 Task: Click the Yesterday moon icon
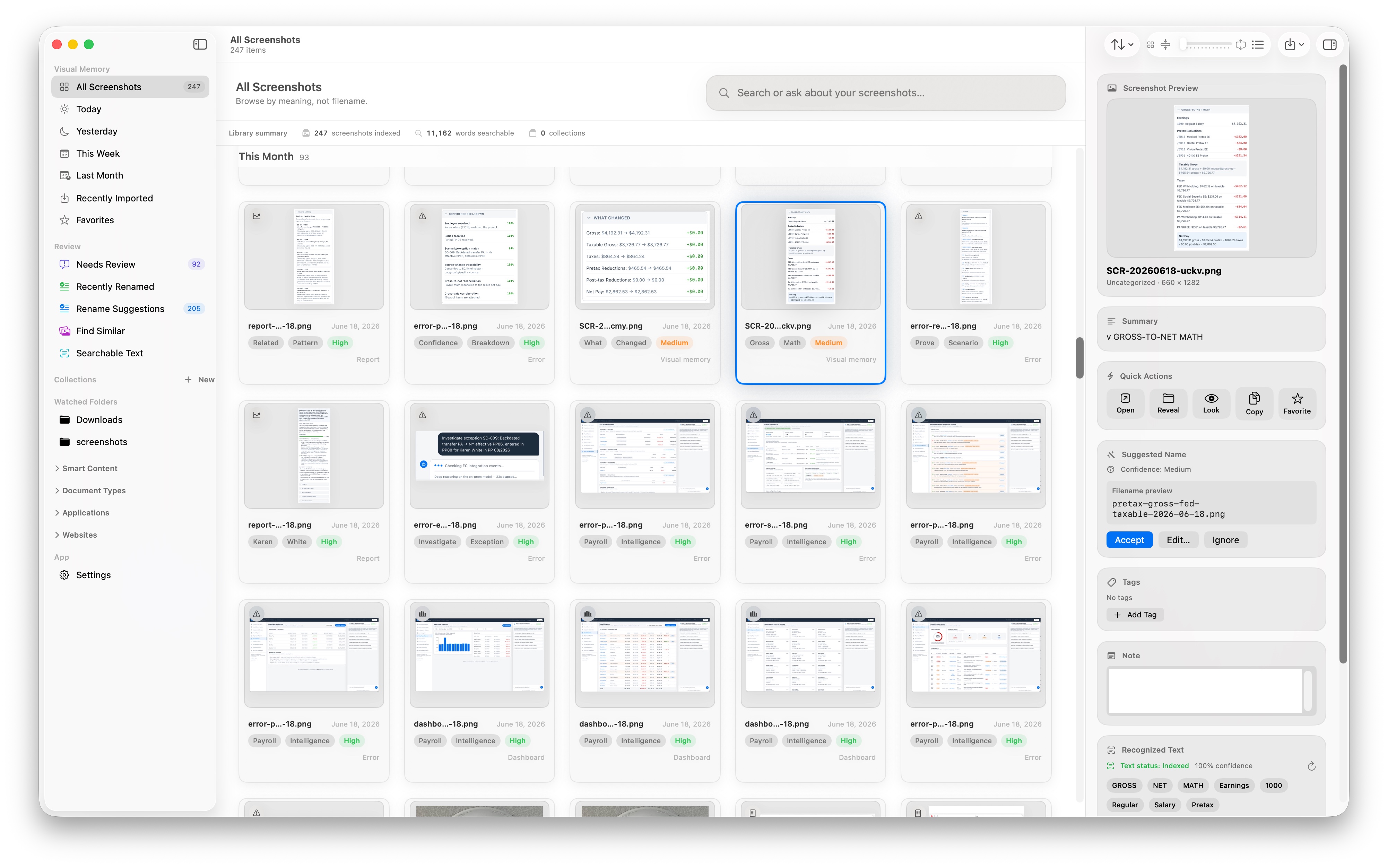(64, 131)
